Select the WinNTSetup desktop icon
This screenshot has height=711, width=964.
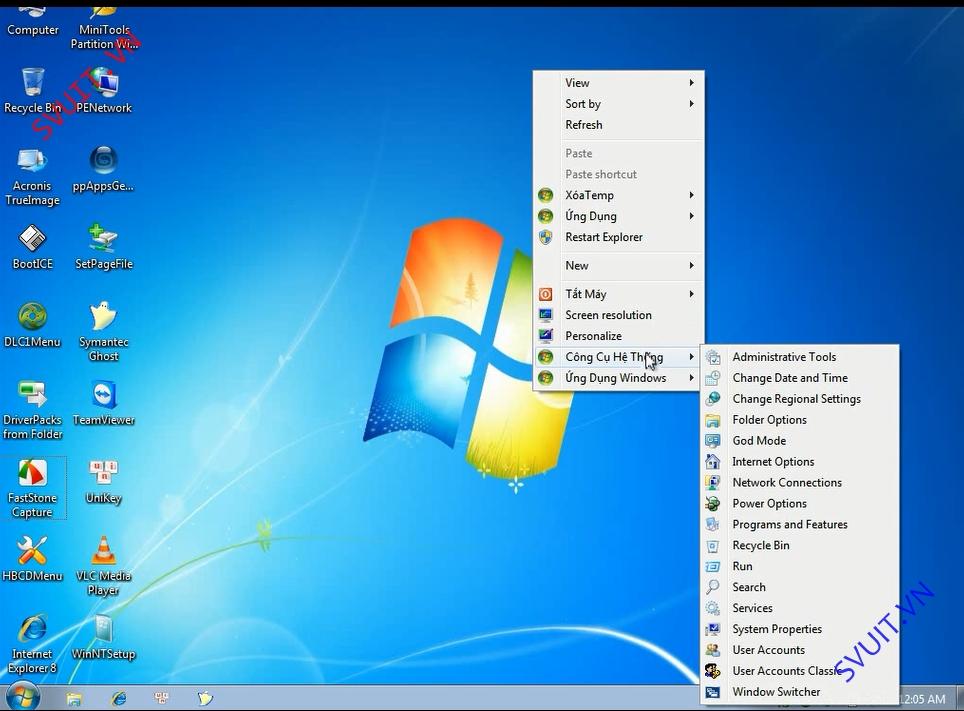(103, 637)
